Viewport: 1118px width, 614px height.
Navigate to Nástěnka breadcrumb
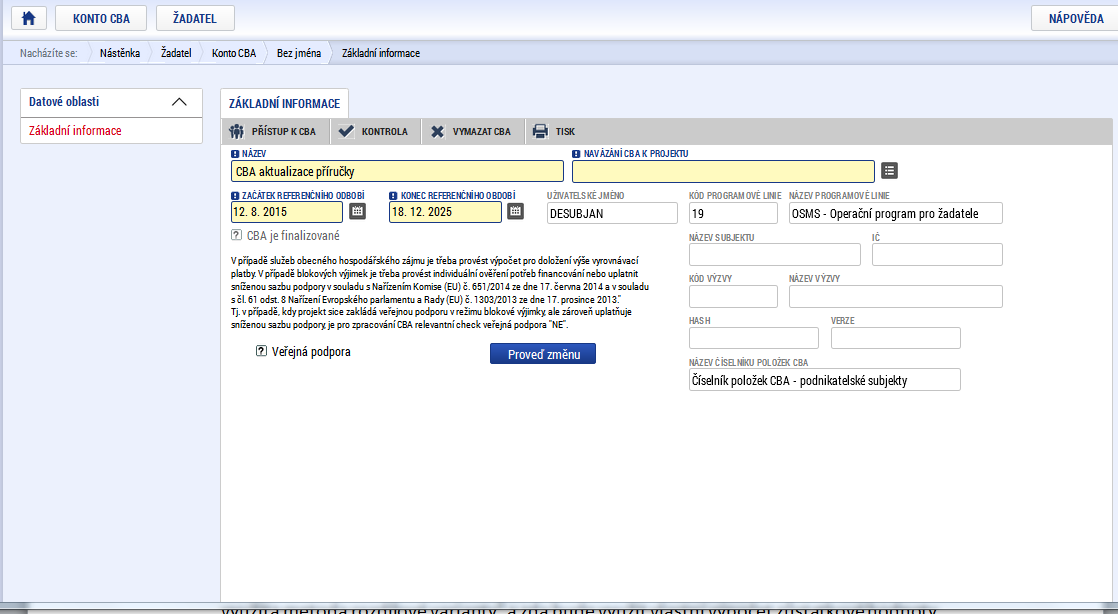tap(120, 53)
